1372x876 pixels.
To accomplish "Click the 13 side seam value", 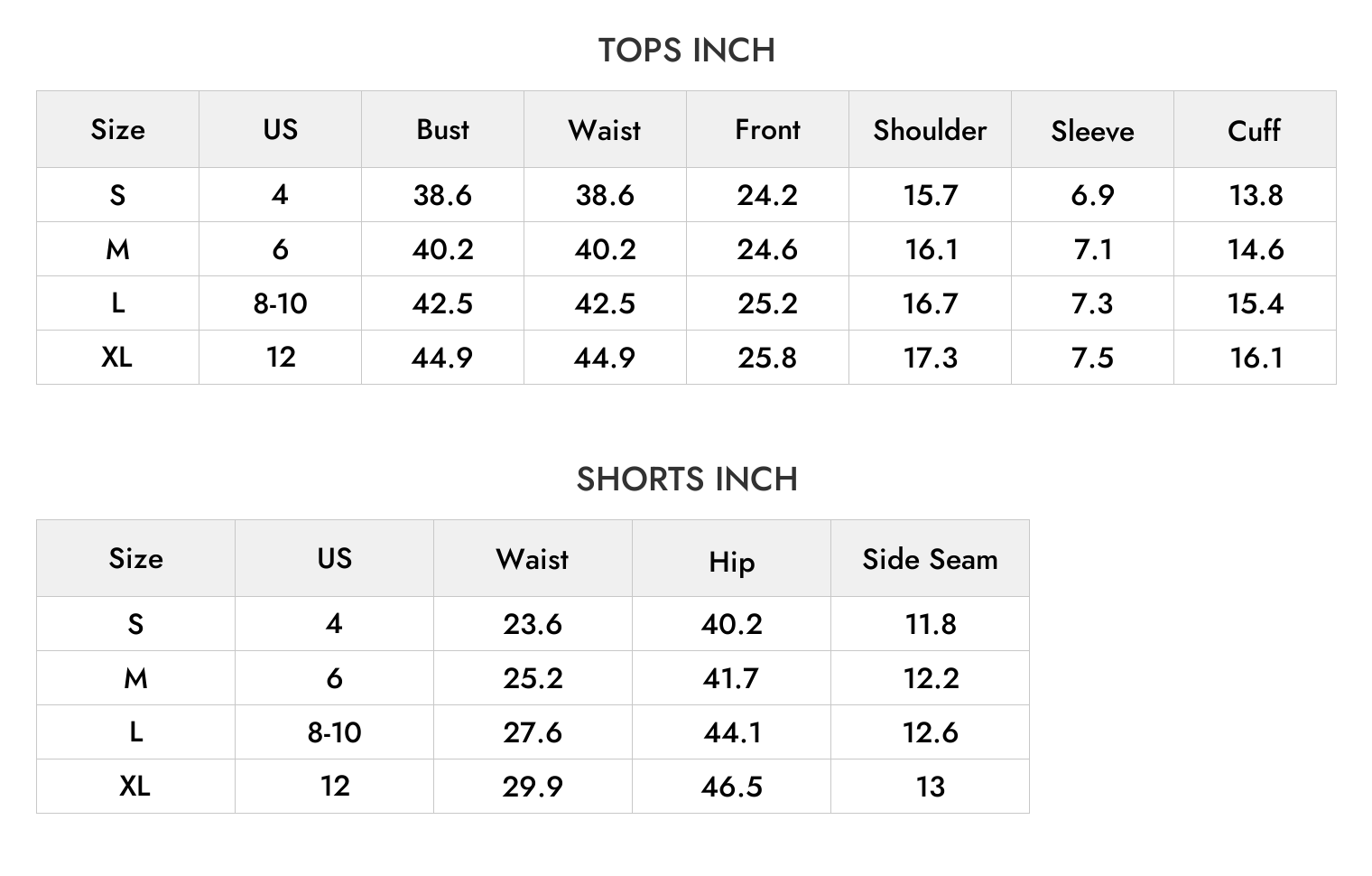I will click(931, 787).
